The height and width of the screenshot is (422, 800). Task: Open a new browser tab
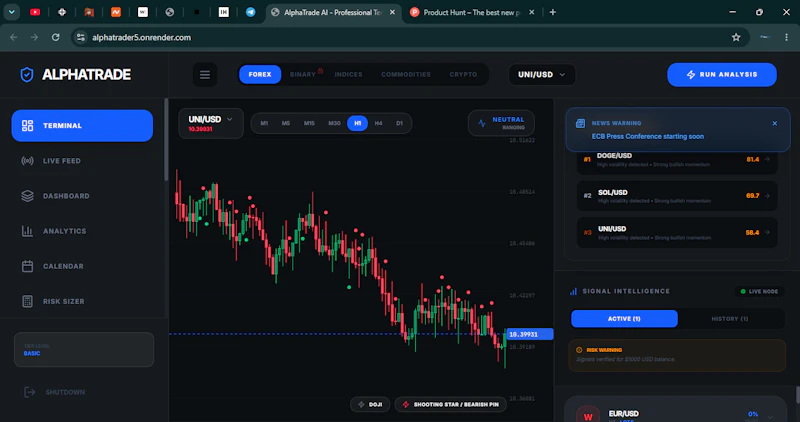(x=553, y=12)
